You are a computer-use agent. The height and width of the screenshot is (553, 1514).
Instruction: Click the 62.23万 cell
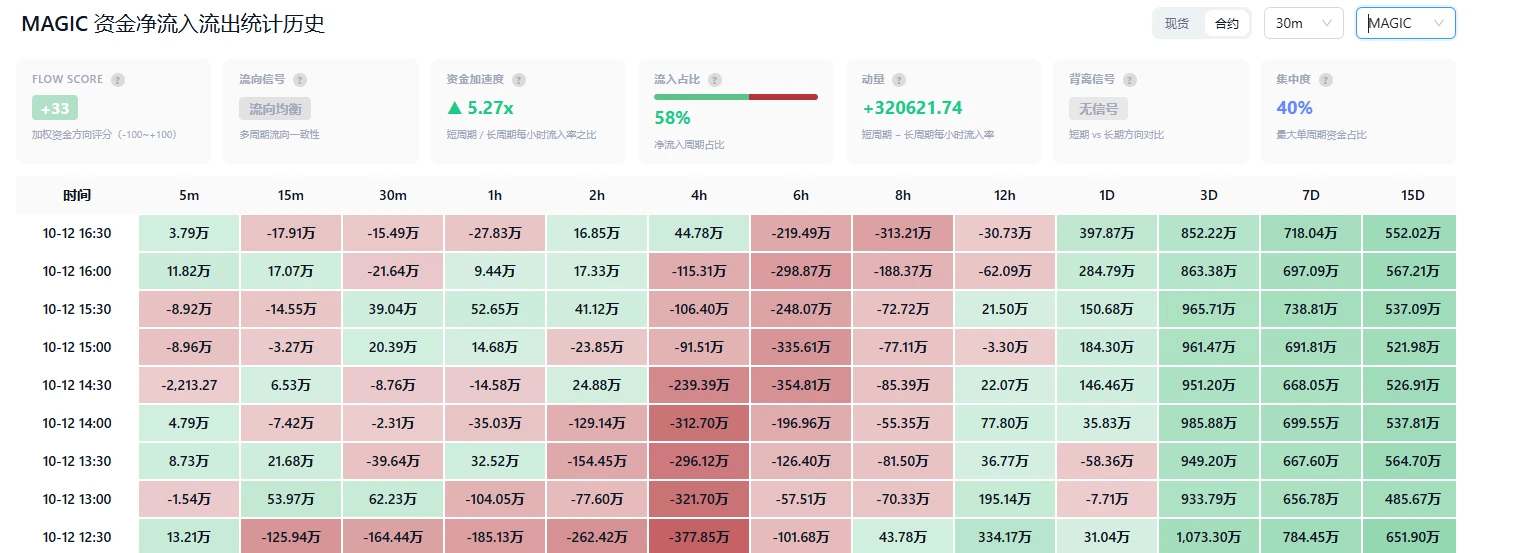coord(393,499)
